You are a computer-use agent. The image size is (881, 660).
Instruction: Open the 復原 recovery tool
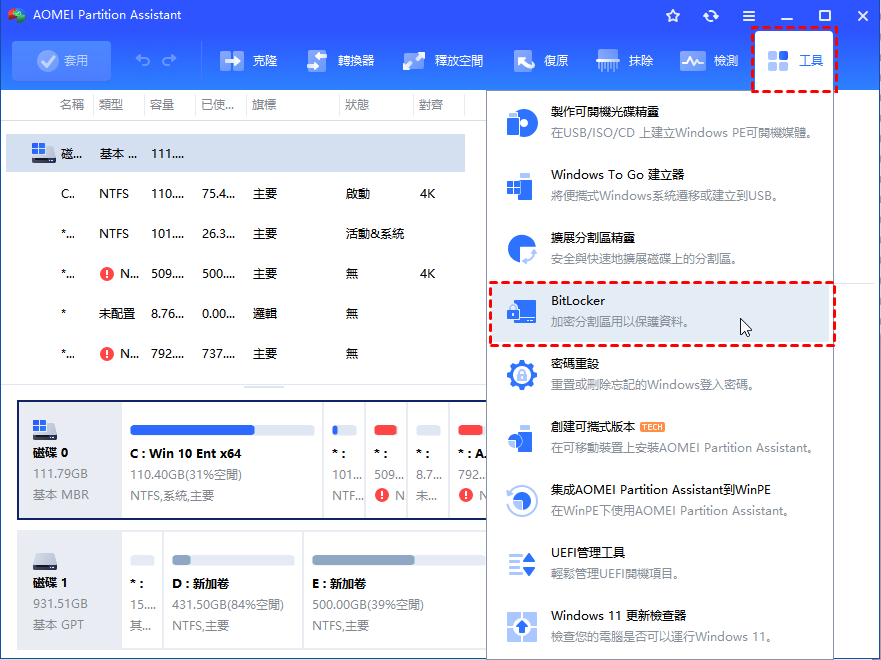[541, 61]
